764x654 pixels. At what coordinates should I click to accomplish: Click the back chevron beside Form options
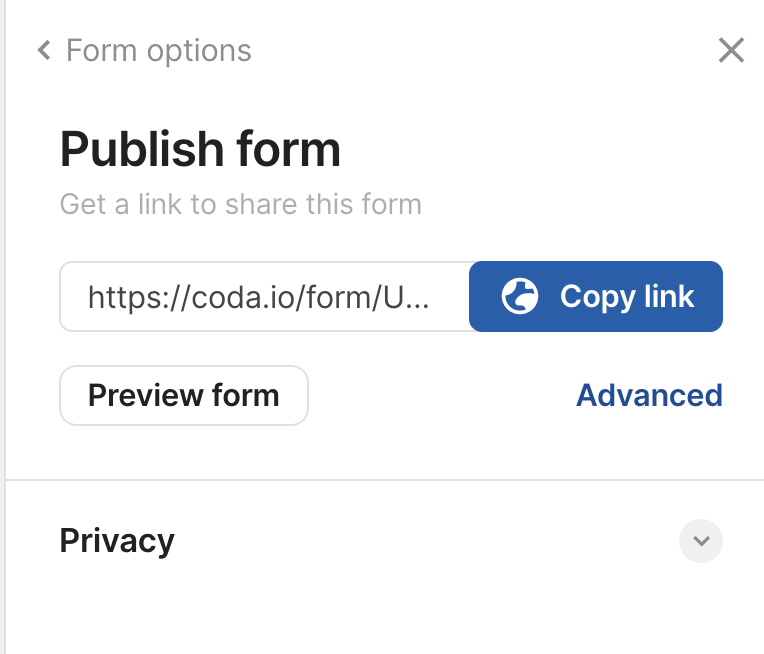44,50
